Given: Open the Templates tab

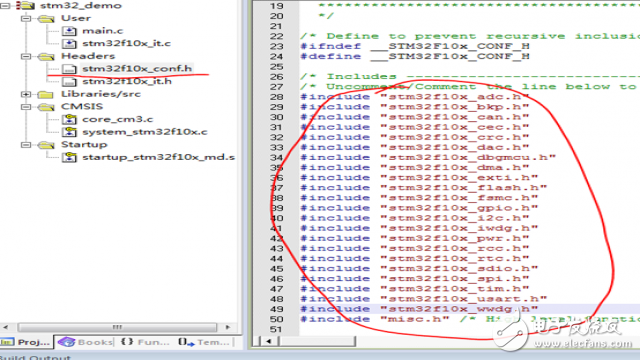Looking at the screenshot, I should 204,342.
